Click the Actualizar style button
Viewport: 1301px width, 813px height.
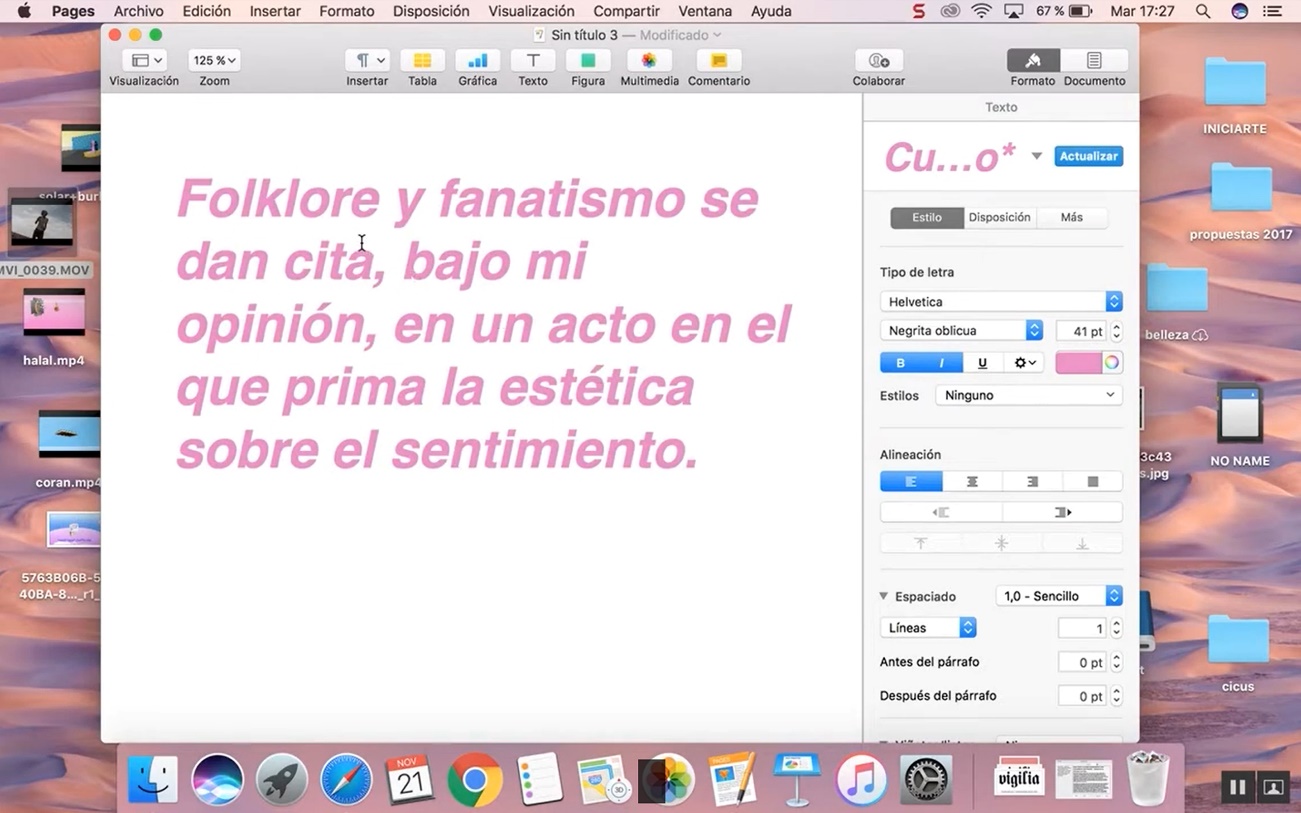1088,156
